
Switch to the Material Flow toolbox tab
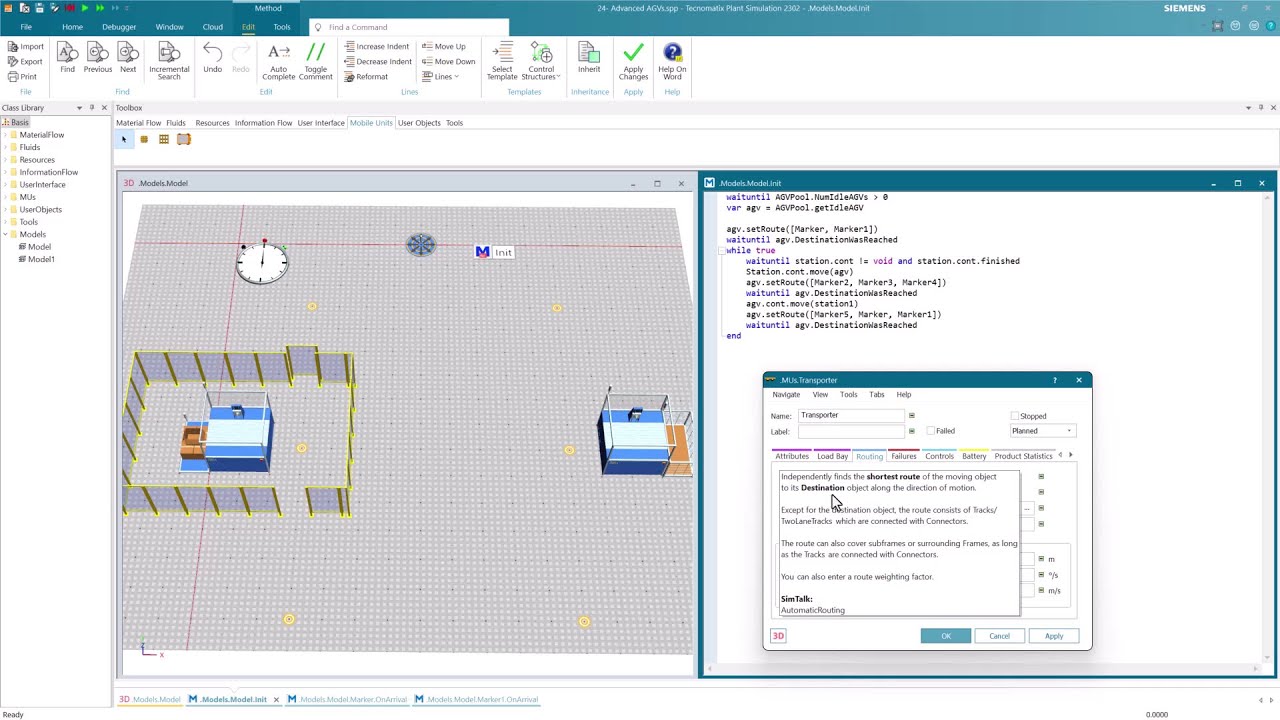click(x=138, y=123)
